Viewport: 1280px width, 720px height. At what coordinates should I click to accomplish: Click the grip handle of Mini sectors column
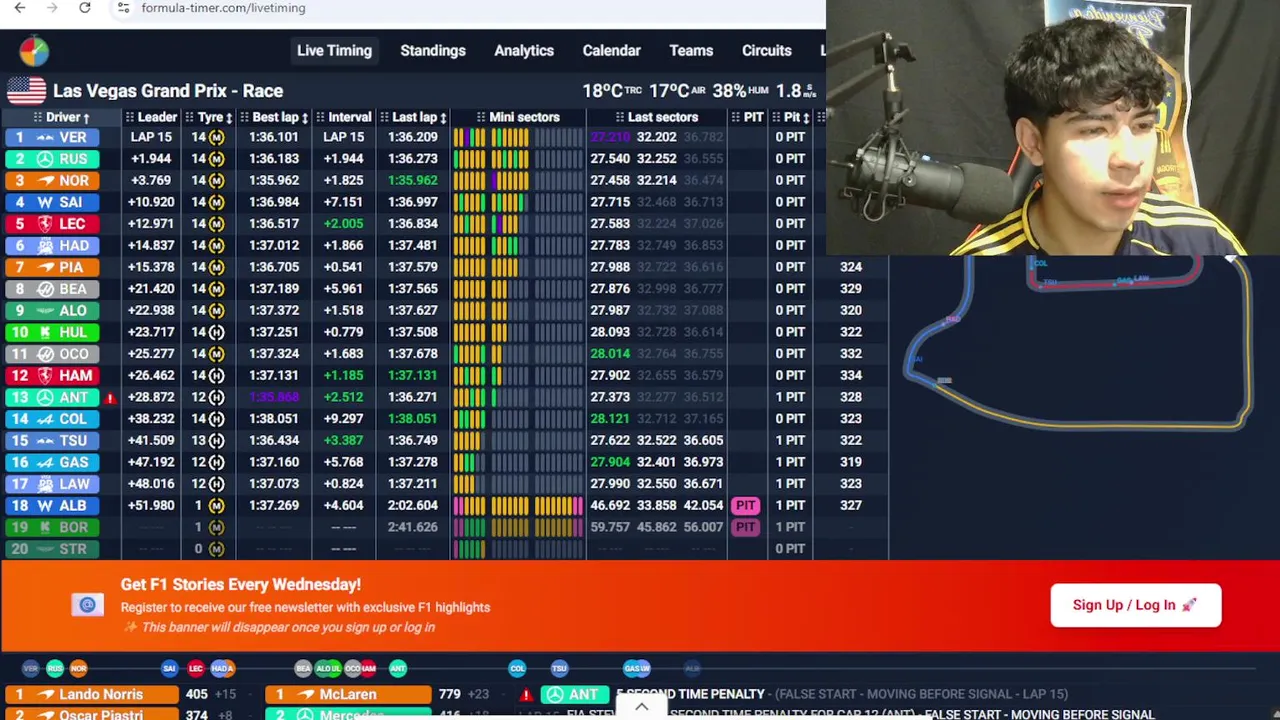tap(481, 118)
